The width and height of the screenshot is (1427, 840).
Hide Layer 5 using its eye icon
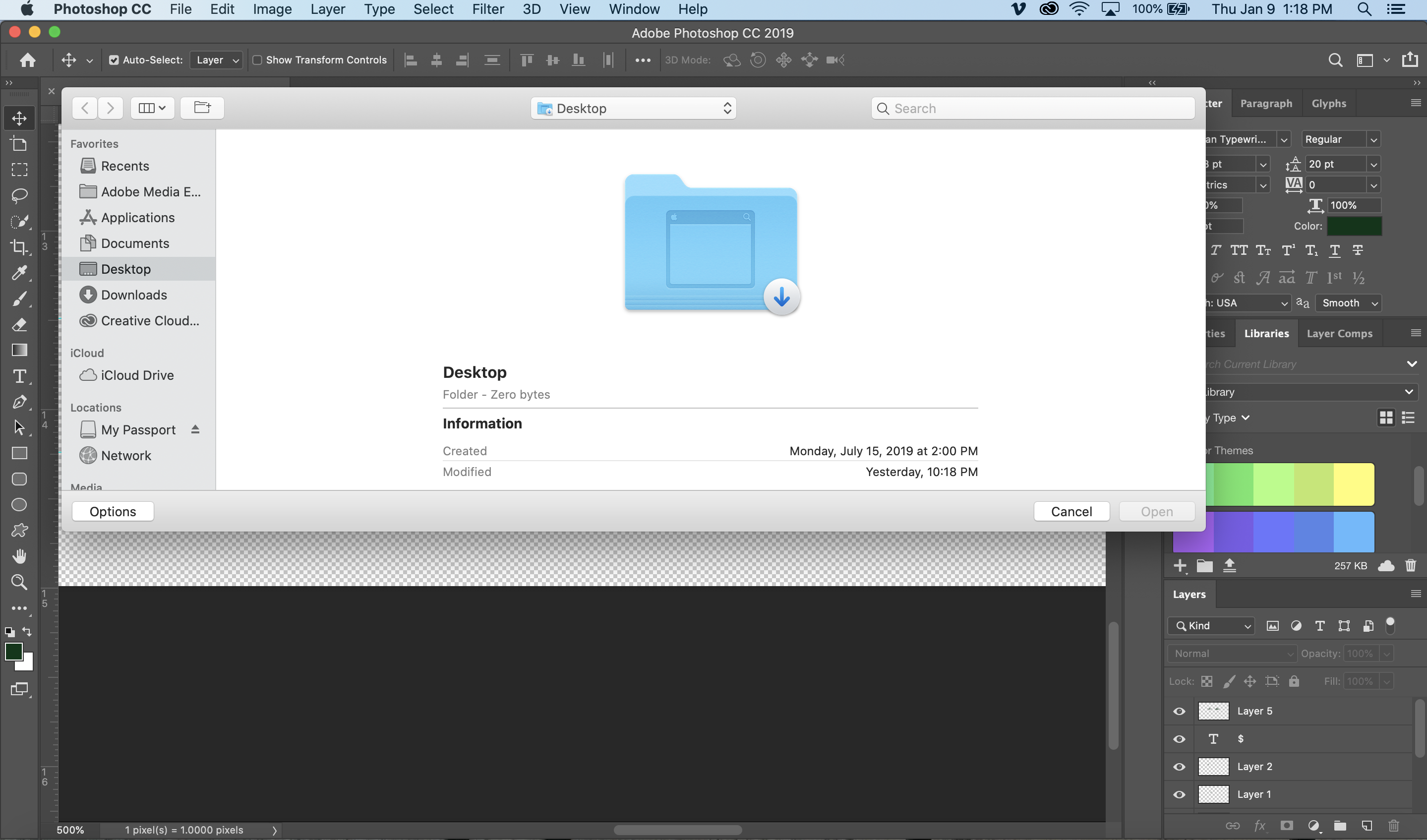(1179, 711)
